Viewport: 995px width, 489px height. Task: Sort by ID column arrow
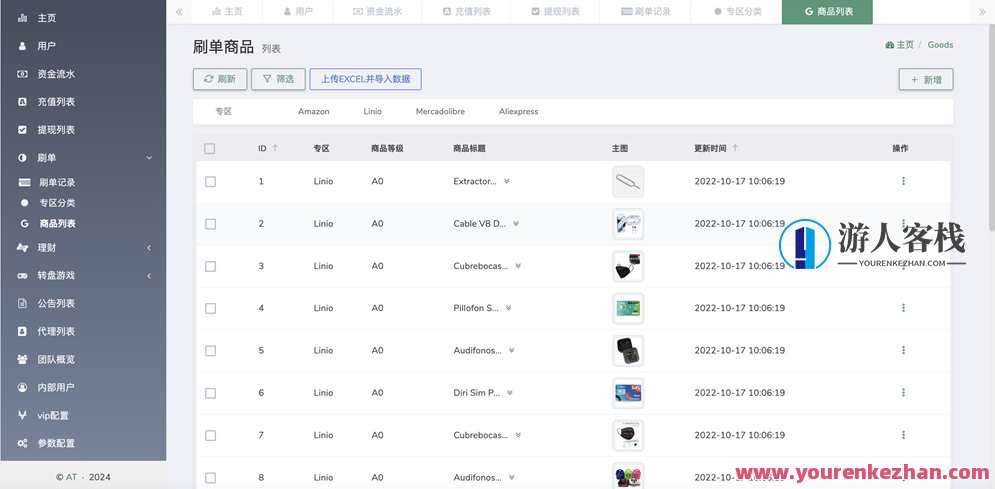pos(275,148)
